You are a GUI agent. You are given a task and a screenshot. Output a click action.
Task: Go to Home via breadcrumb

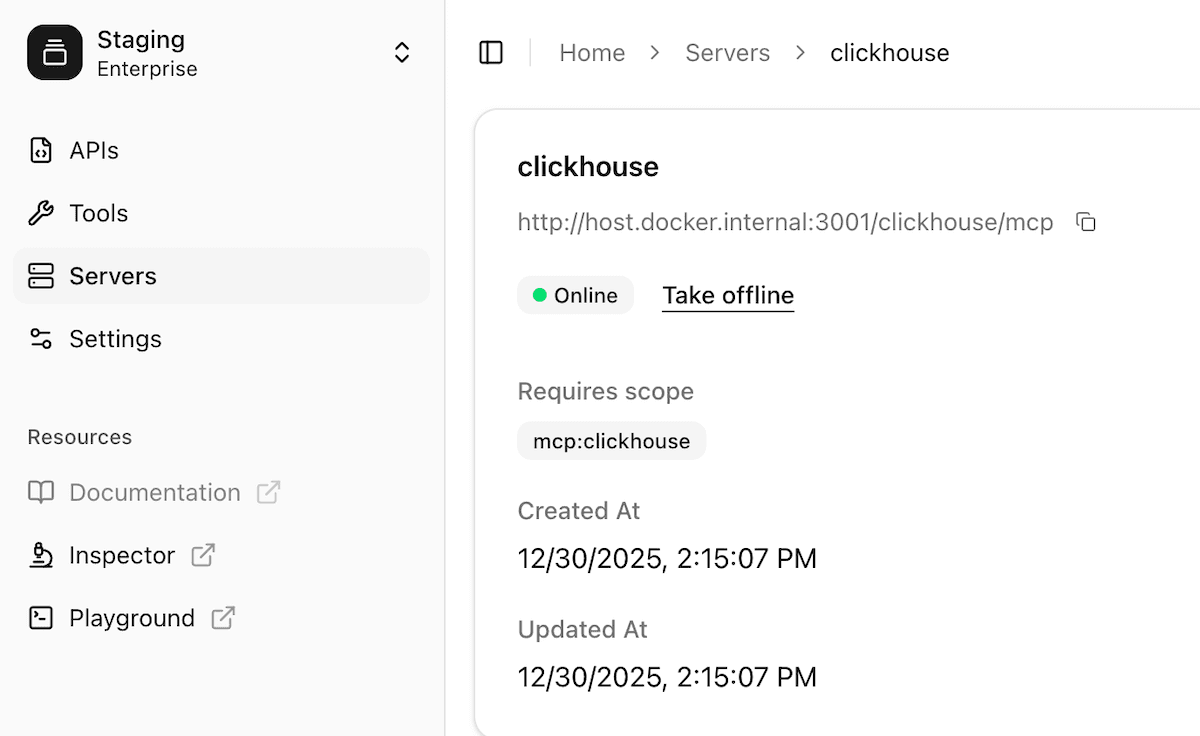592,53
